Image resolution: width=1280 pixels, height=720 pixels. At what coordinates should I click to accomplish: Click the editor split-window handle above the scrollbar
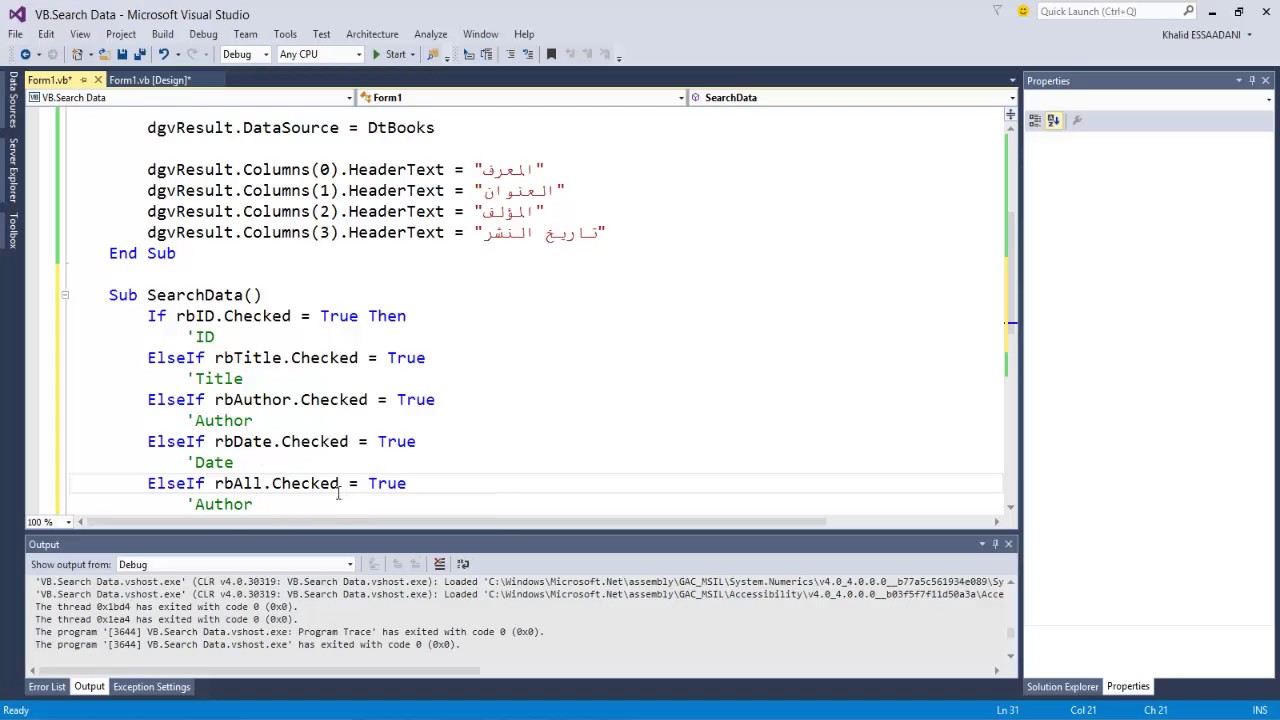[1010, 113]
